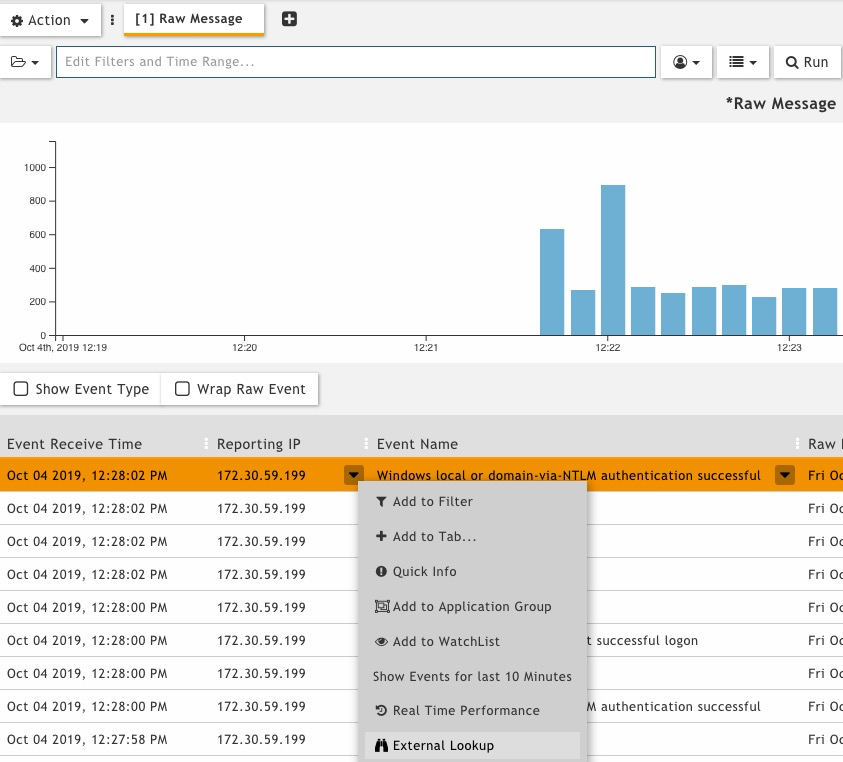
Task: Click the vertical dots beside the Action button
Action: (x=112, y=20)
